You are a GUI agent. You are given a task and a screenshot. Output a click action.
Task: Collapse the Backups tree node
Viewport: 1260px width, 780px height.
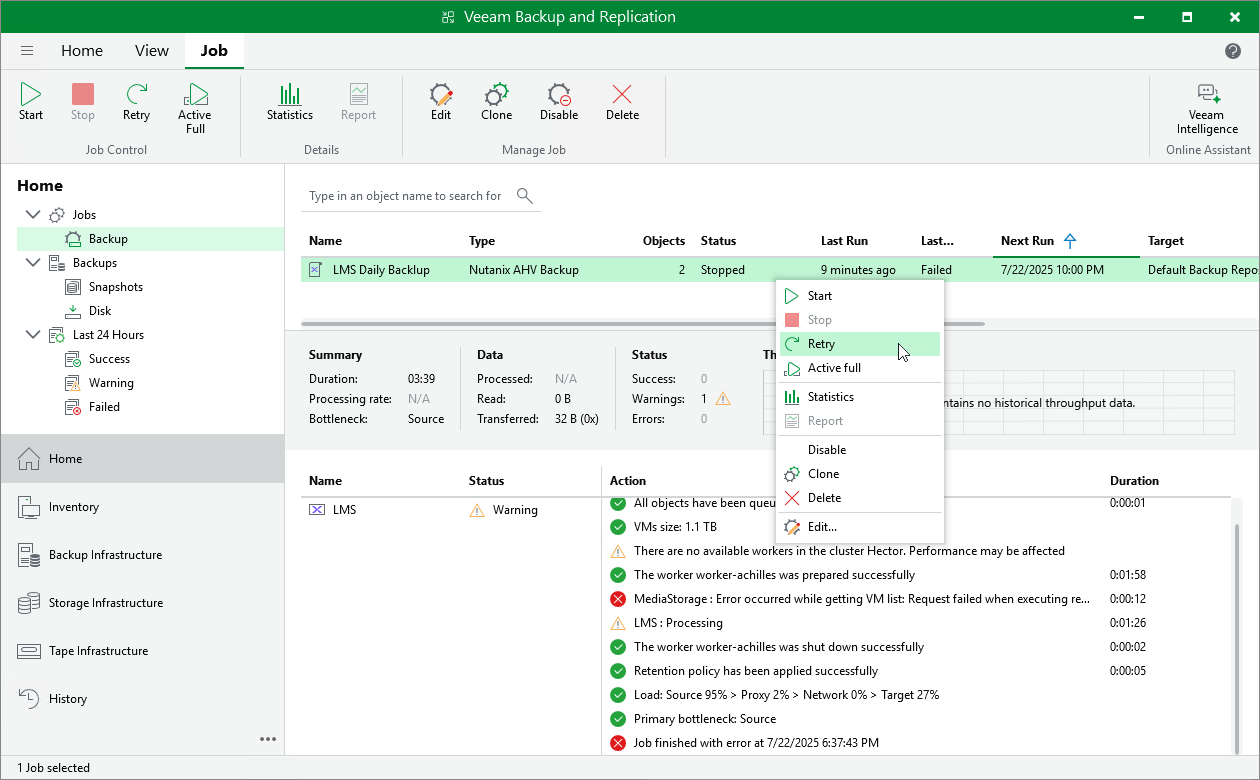coord(32,263)
